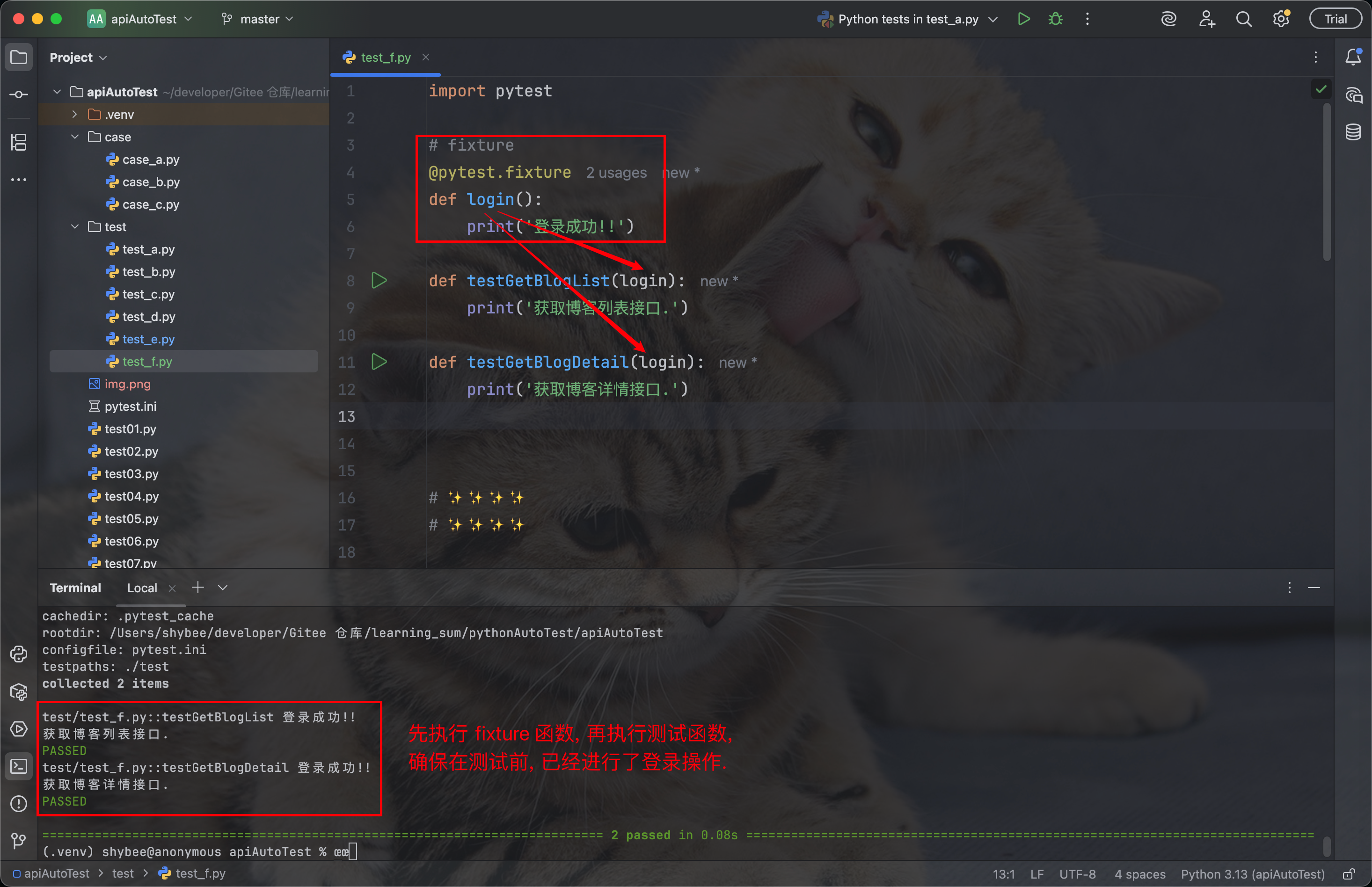1372x887 pixels.
Task: Expand the .venv folder
Action: pyautogui.click(x=74, y=115)
